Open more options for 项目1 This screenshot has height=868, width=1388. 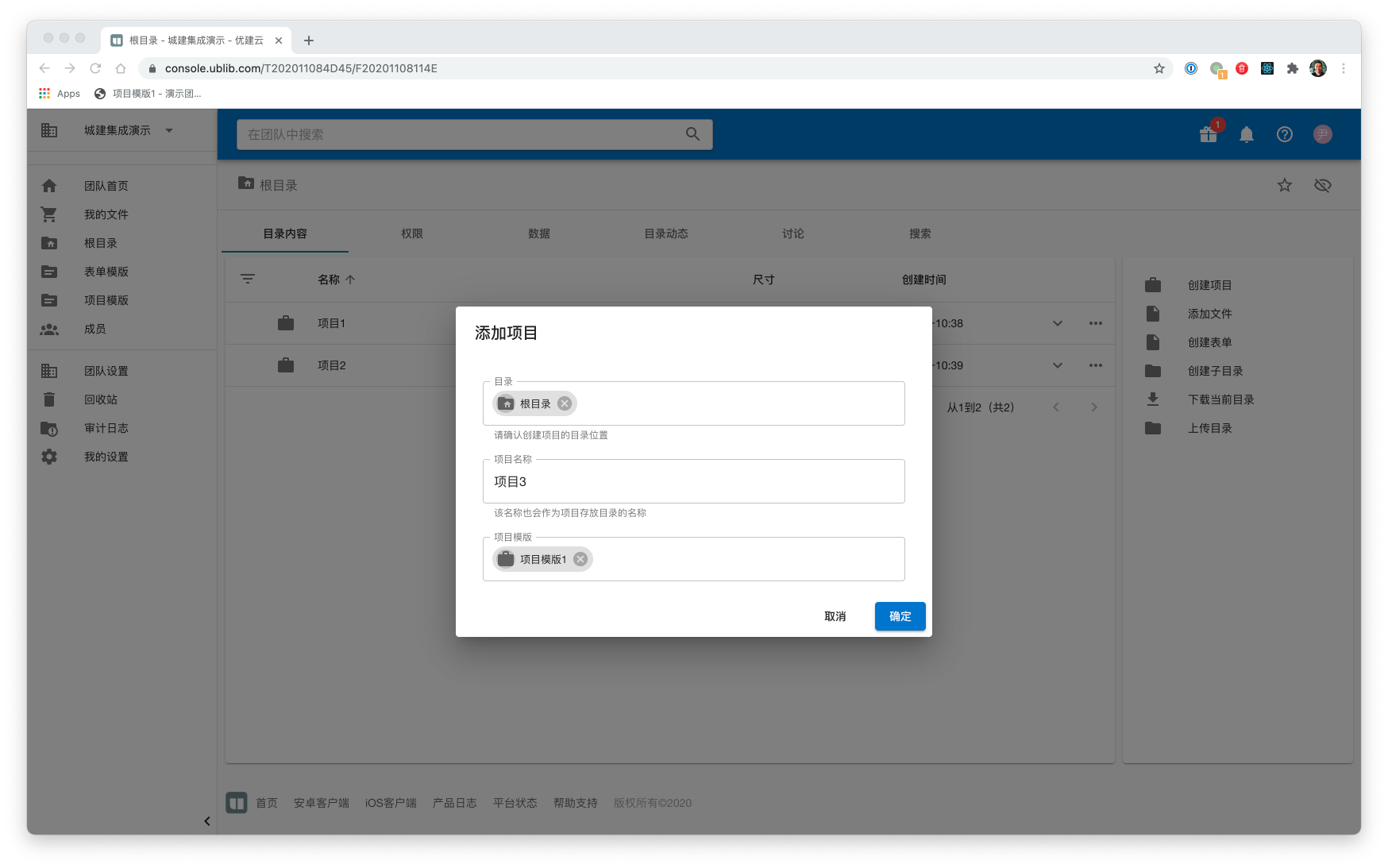click(x=1096, y=323)
